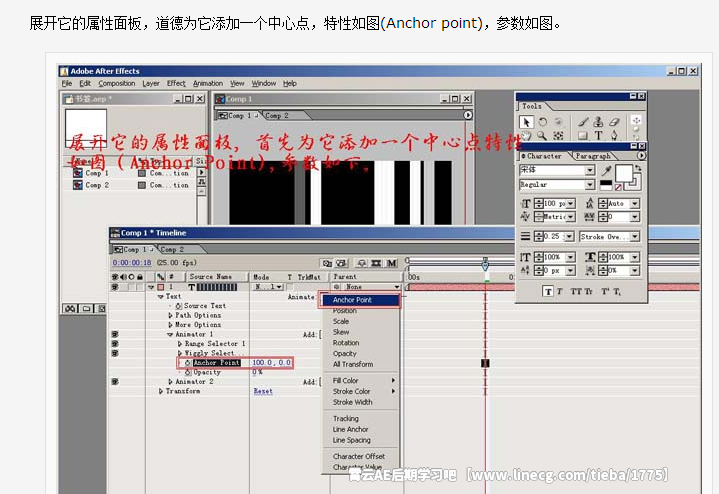Set color to none with red slash icon

[618, 187]
